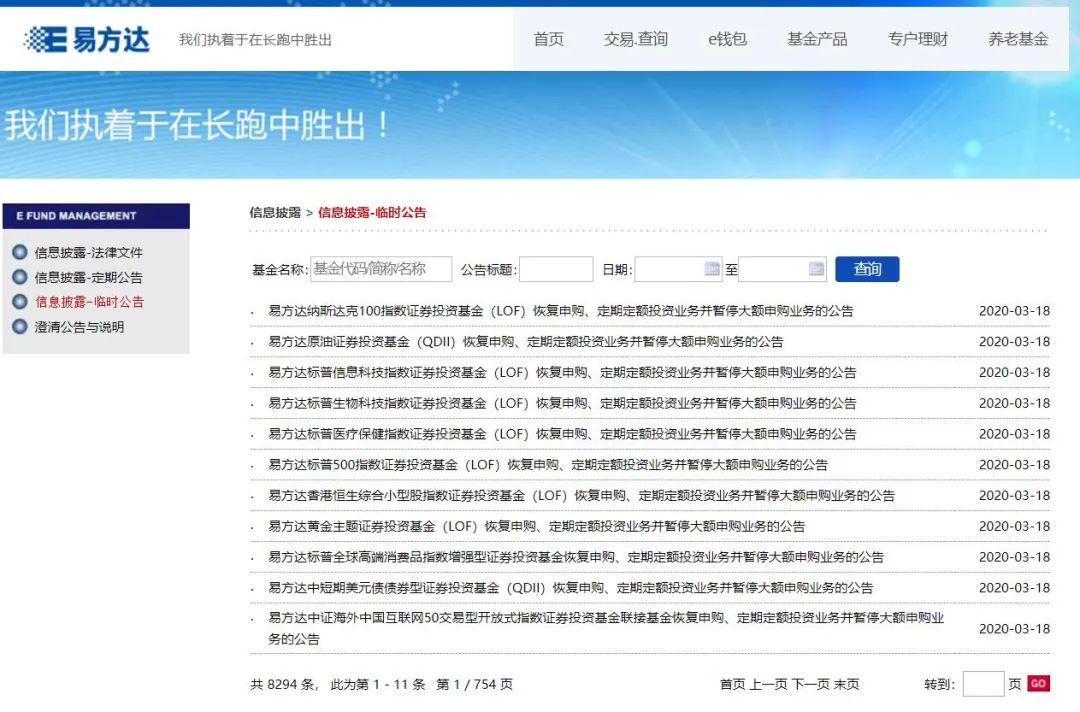The image size is (1080, 712).
Task: Open 易方达中短期美元债 announcement
Action: click(x=570, y=587)
